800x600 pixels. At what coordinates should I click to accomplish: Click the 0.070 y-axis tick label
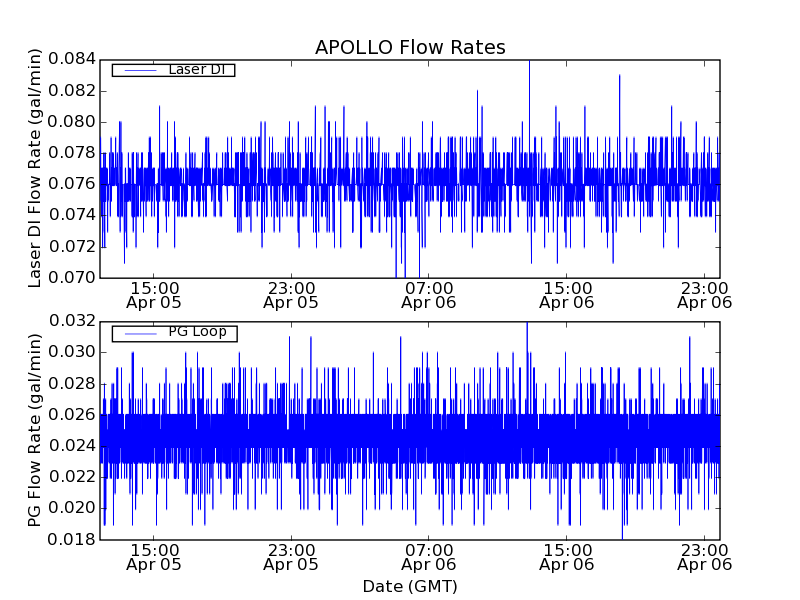tap(72, 278)
